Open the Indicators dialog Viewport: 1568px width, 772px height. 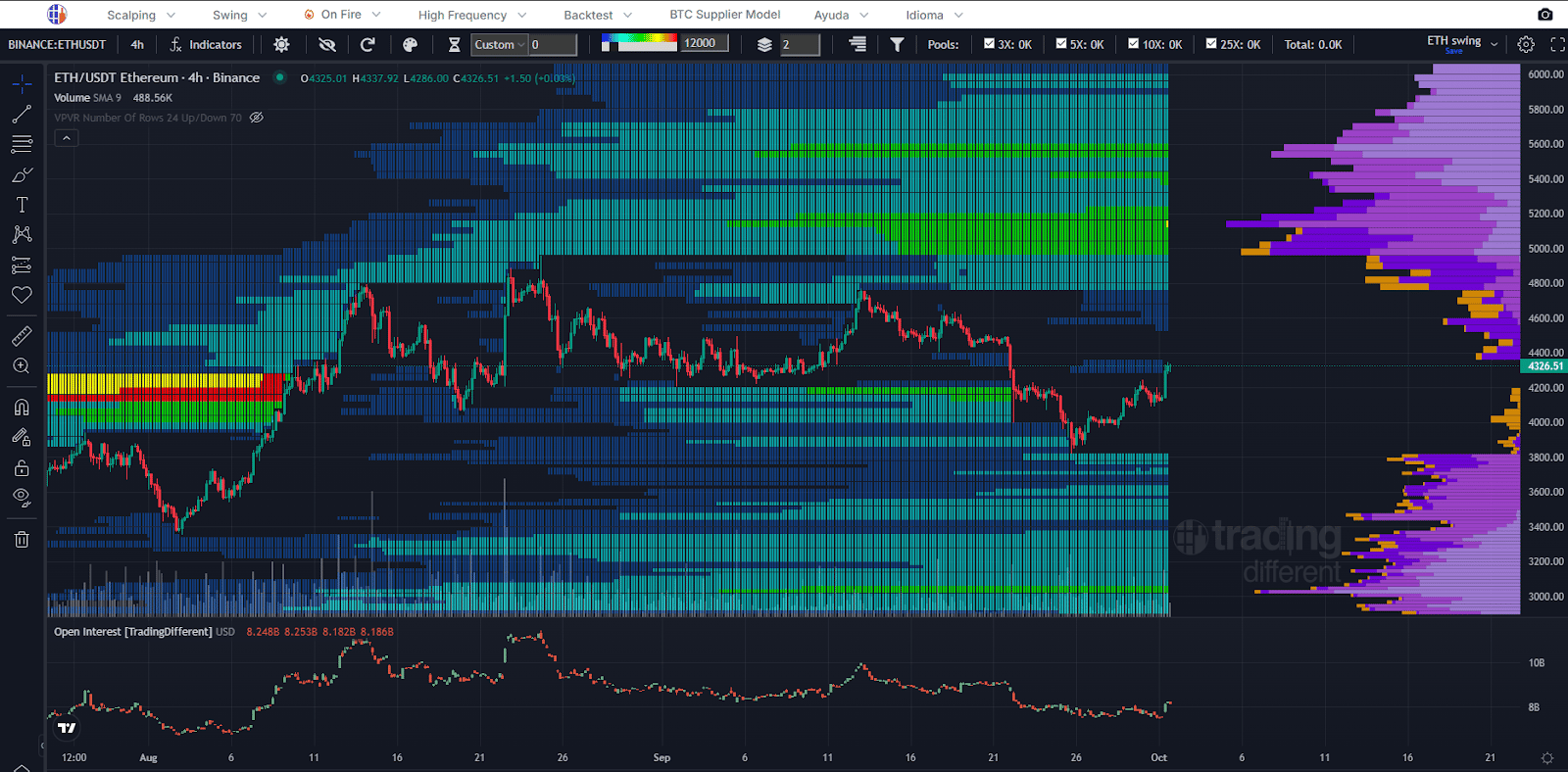click(x=206, y=44)
